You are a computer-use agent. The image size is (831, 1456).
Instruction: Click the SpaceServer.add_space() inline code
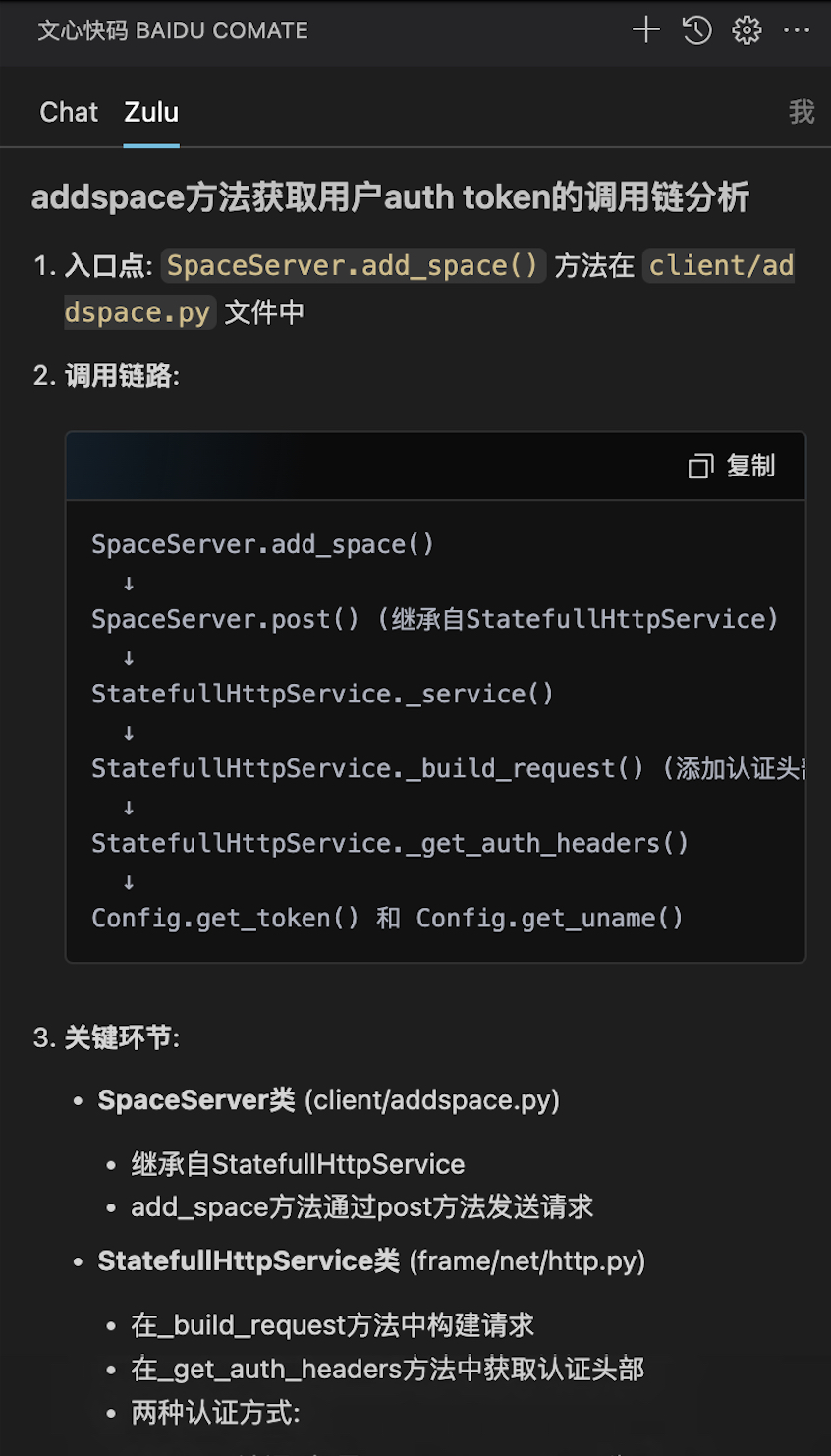tap(353, 265)
